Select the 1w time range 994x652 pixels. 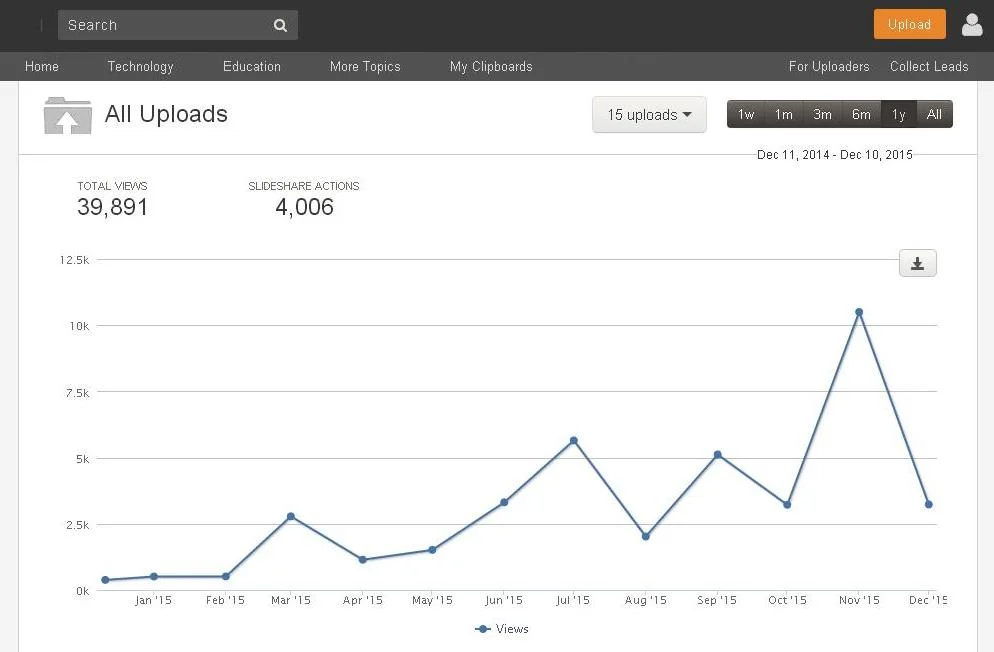click(746, 114)
